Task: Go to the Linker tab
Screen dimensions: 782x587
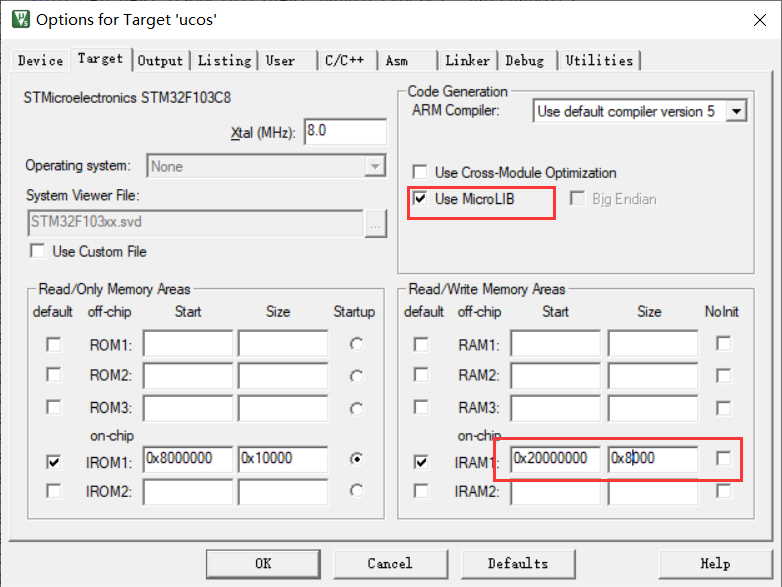Action: tap(467, 61)
